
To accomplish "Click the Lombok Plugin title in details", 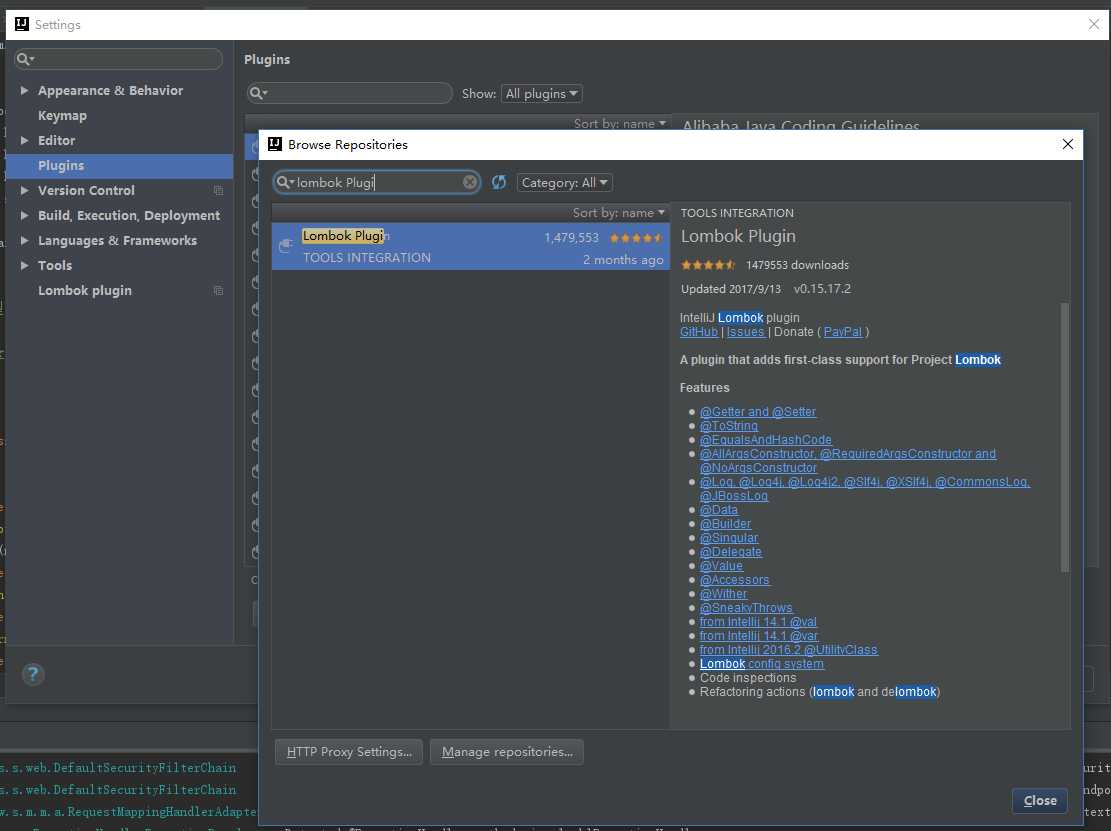I will click(738, 236).
